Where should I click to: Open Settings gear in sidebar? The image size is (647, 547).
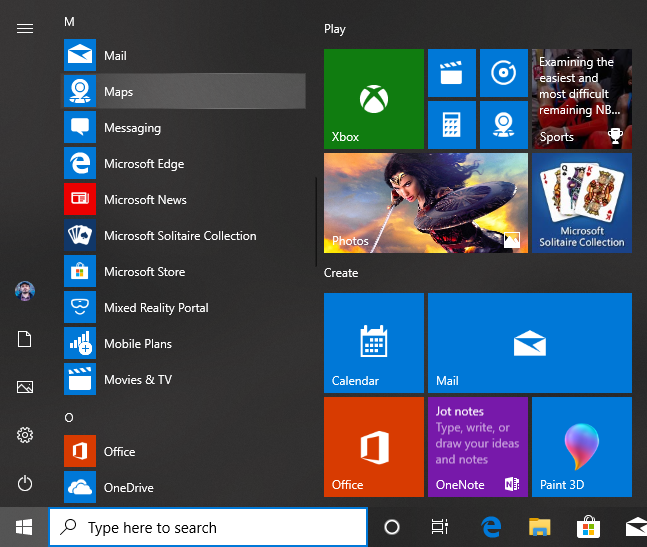click(25, 435)
